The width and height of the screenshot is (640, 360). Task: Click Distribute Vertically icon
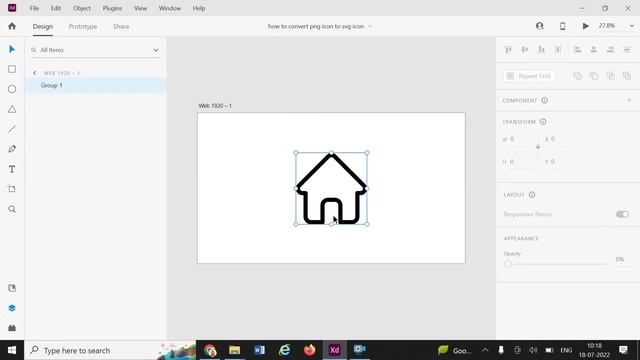[x=558, y=50]
